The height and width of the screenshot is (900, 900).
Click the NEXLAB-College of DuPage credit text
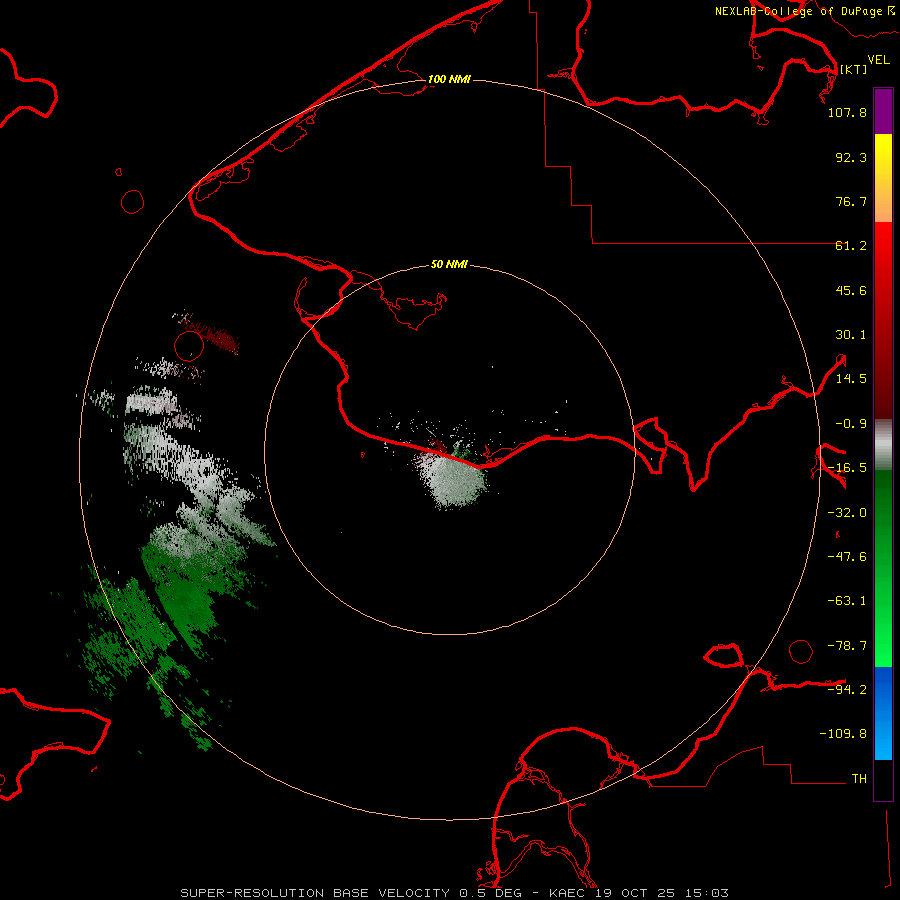tap(805, 11)
